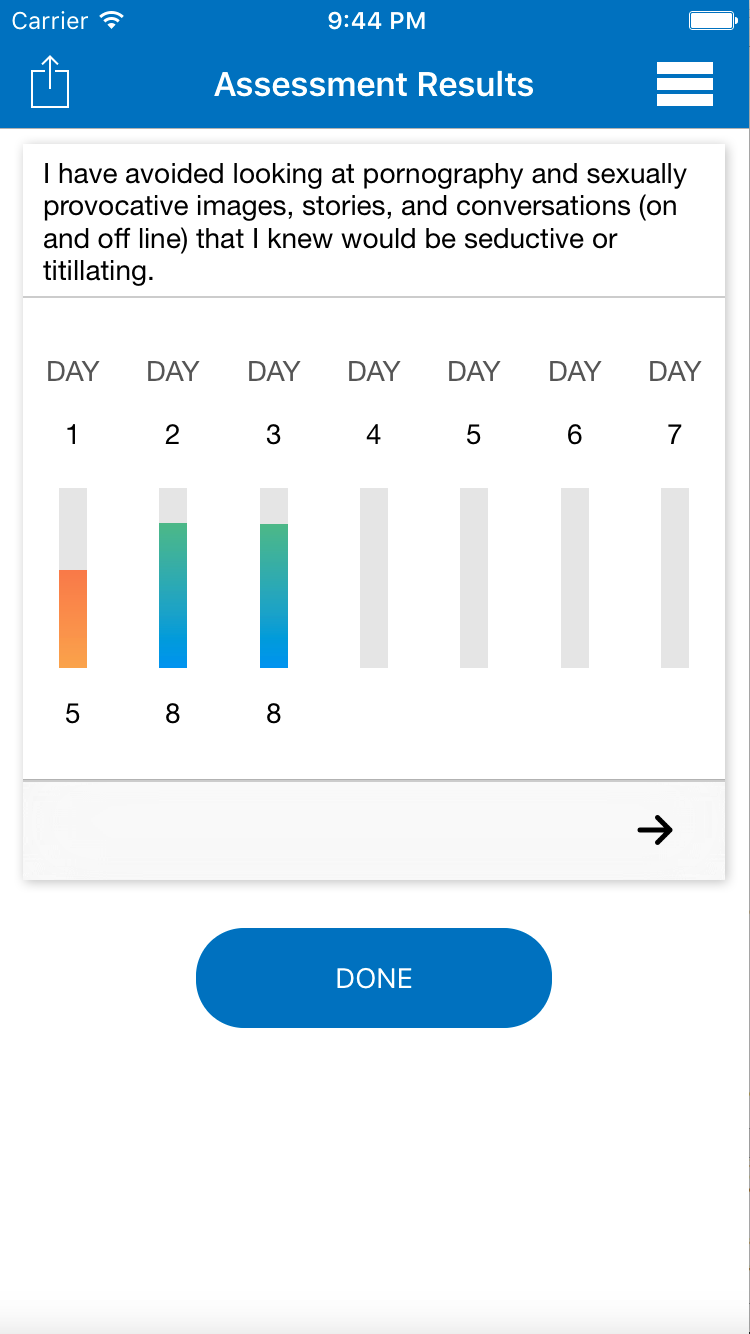Tap the DAY 7 column label
750x1334 pixels.
(675, 372)
